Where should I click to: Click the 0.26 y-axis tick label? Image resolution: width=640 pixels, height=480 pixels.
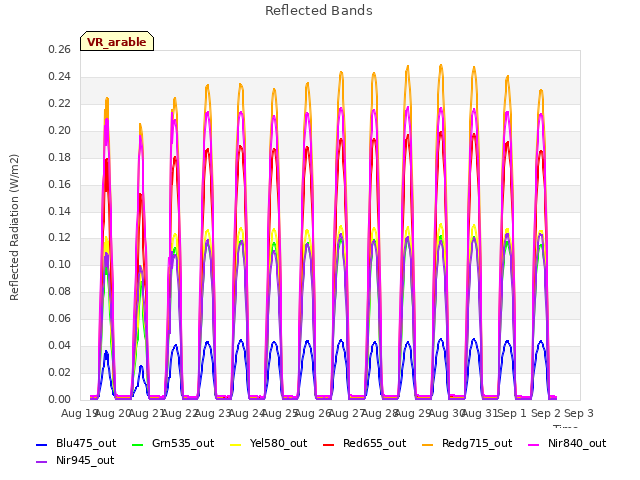[x=60, y=50]
